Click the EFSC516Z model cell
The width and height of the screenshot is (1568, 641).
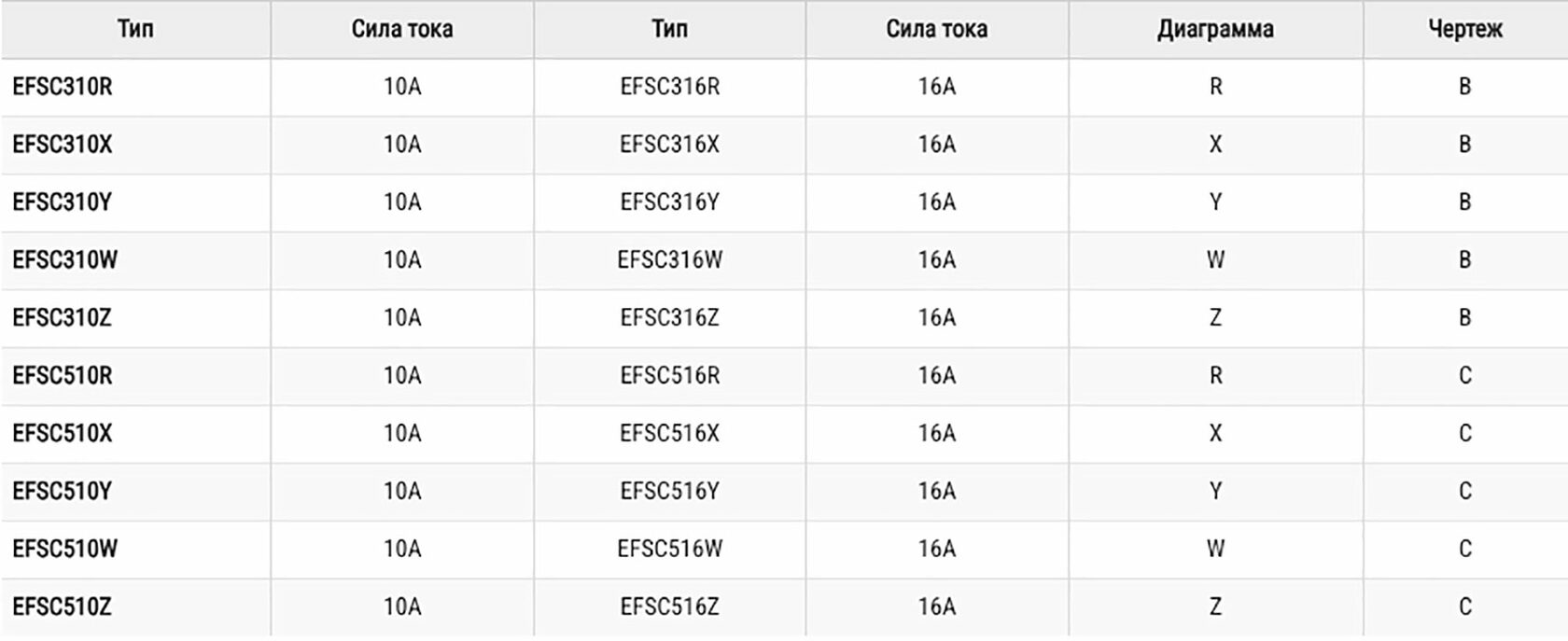669,607
